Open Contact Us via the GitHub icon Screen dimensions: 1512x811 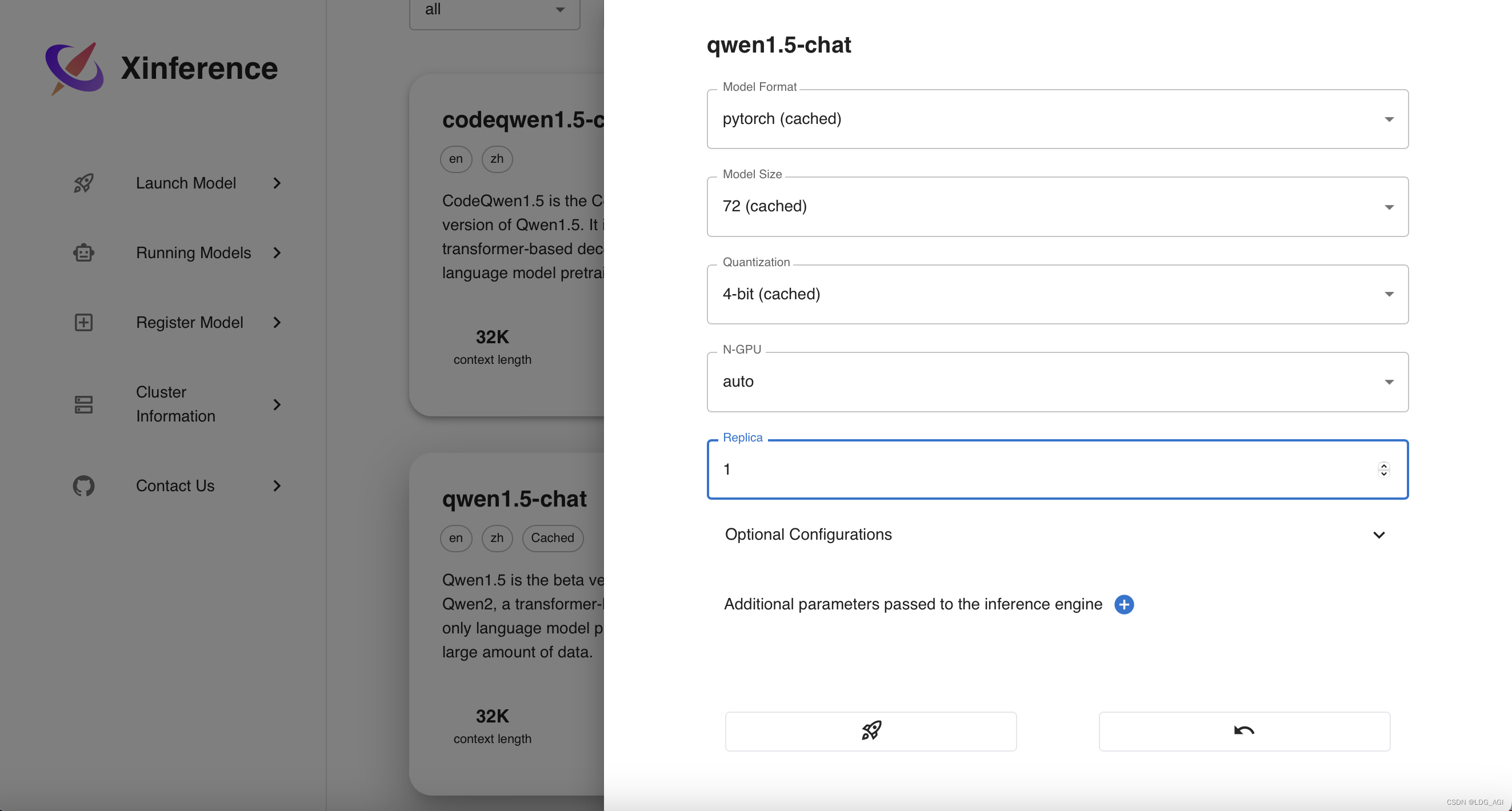pyautogui.click(x=83, y=485)
